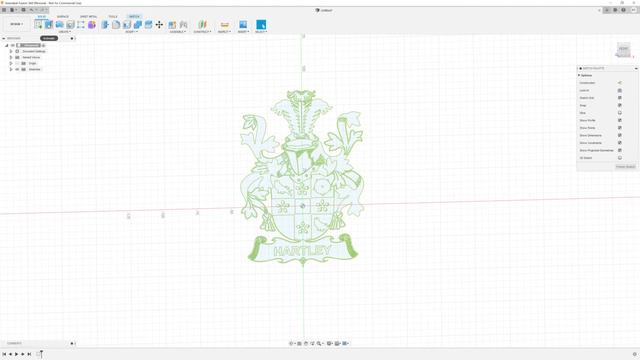
Task: Select the Move/Copy cross-arrows icon
Action: tap(159, 24)
